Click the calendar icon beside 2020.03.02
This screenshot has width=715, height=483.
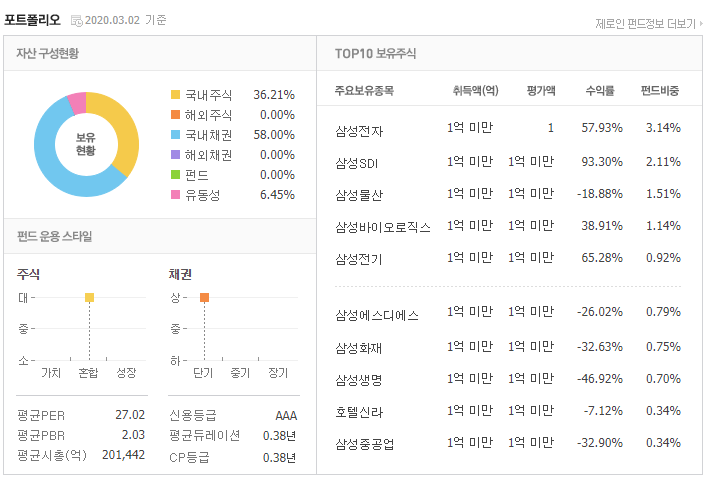77,21
